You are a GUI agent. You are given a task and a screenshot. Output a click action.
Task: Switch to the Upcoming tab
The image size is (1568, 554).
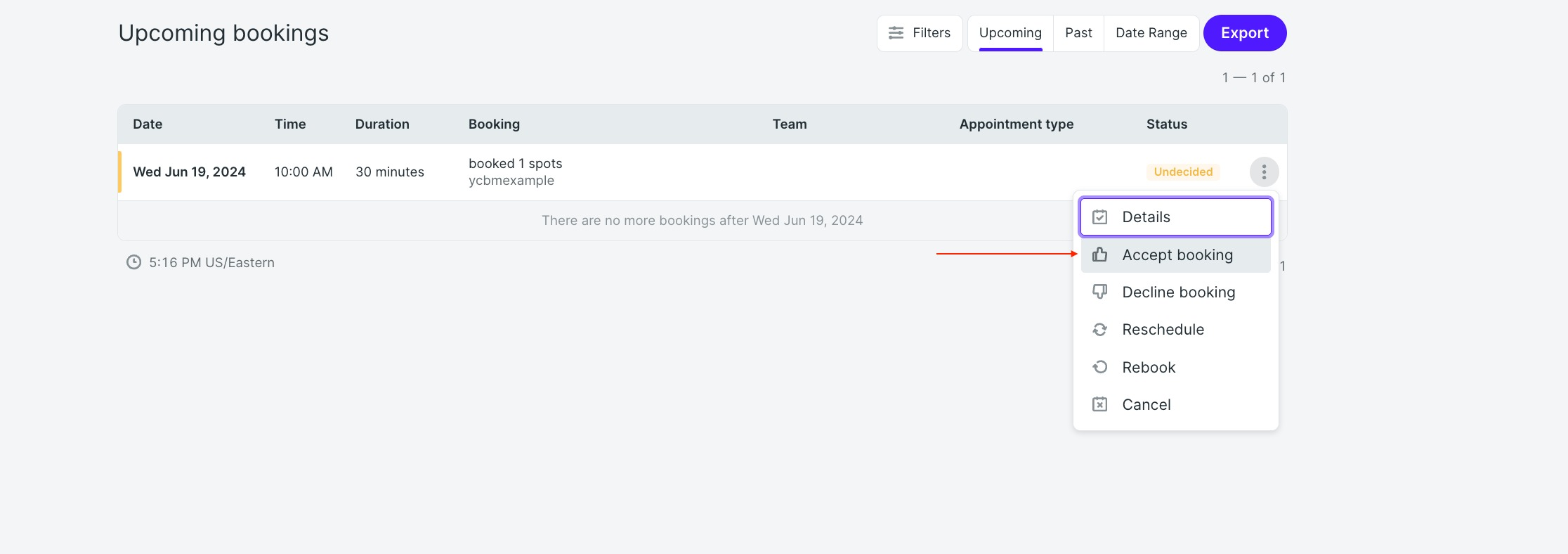[x=1010, y=33]
